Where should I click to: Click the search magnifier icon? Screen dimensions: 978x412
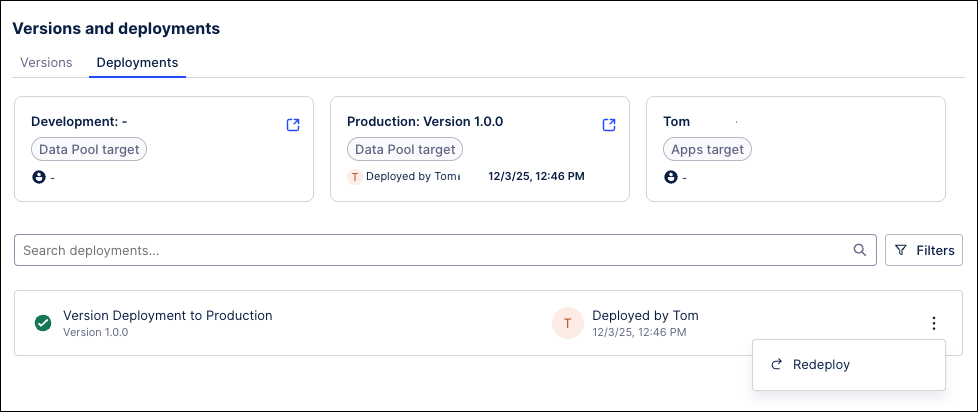[x=859, y=250]
